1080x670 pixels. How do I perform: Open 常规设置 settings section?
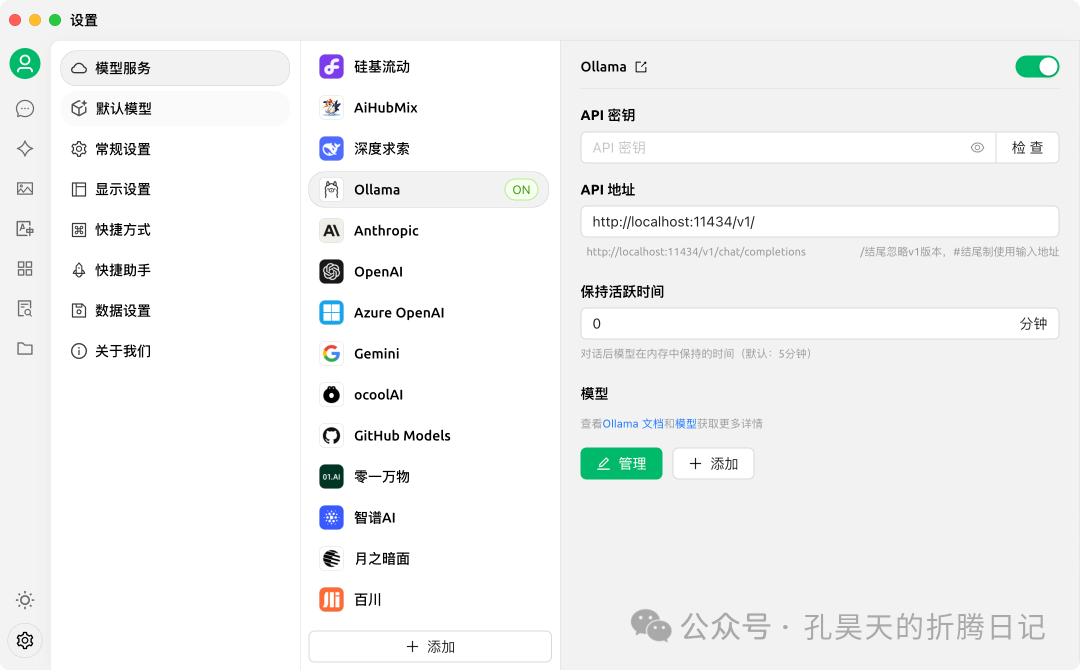coord(175,149)
